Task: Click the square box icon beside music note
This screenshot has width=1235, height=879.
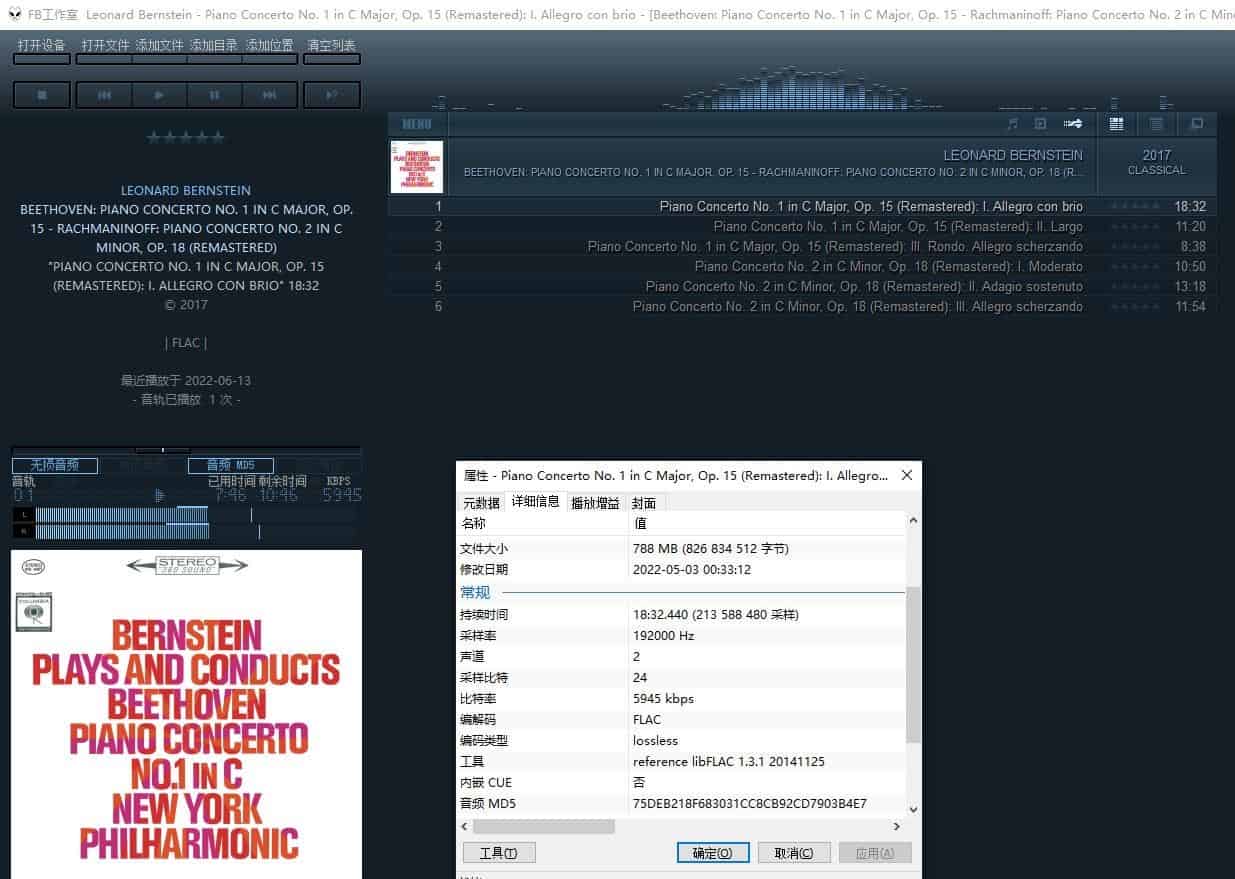Action: coord(1040,124)
